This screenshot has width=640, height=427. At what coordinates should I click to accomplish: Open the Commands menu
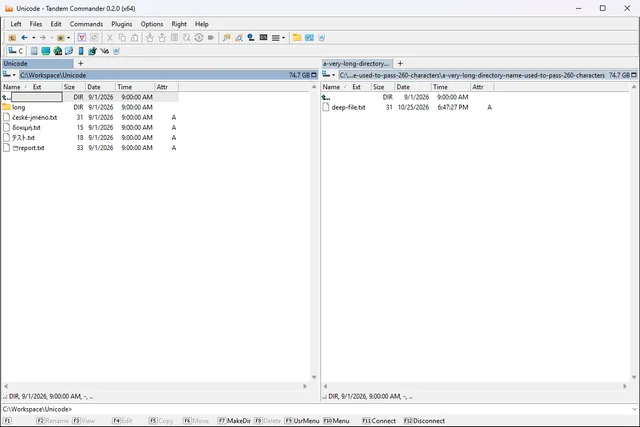click(x=86, y=24)
